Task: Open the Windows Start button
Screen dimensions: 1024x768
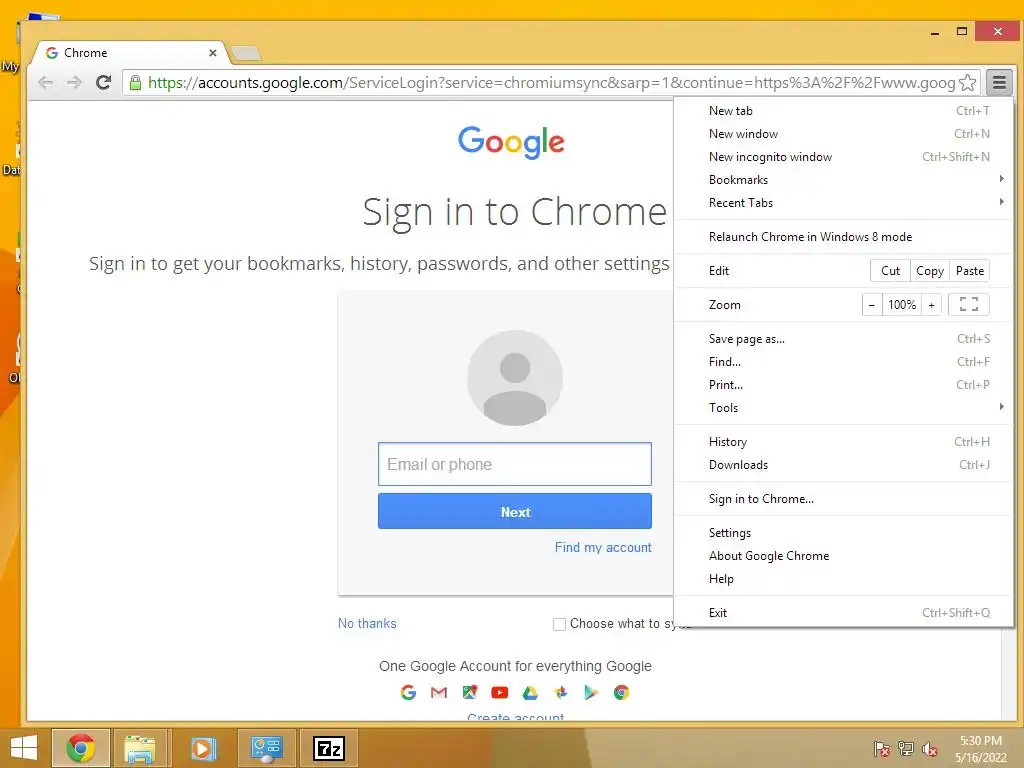Action: [24, 748]
